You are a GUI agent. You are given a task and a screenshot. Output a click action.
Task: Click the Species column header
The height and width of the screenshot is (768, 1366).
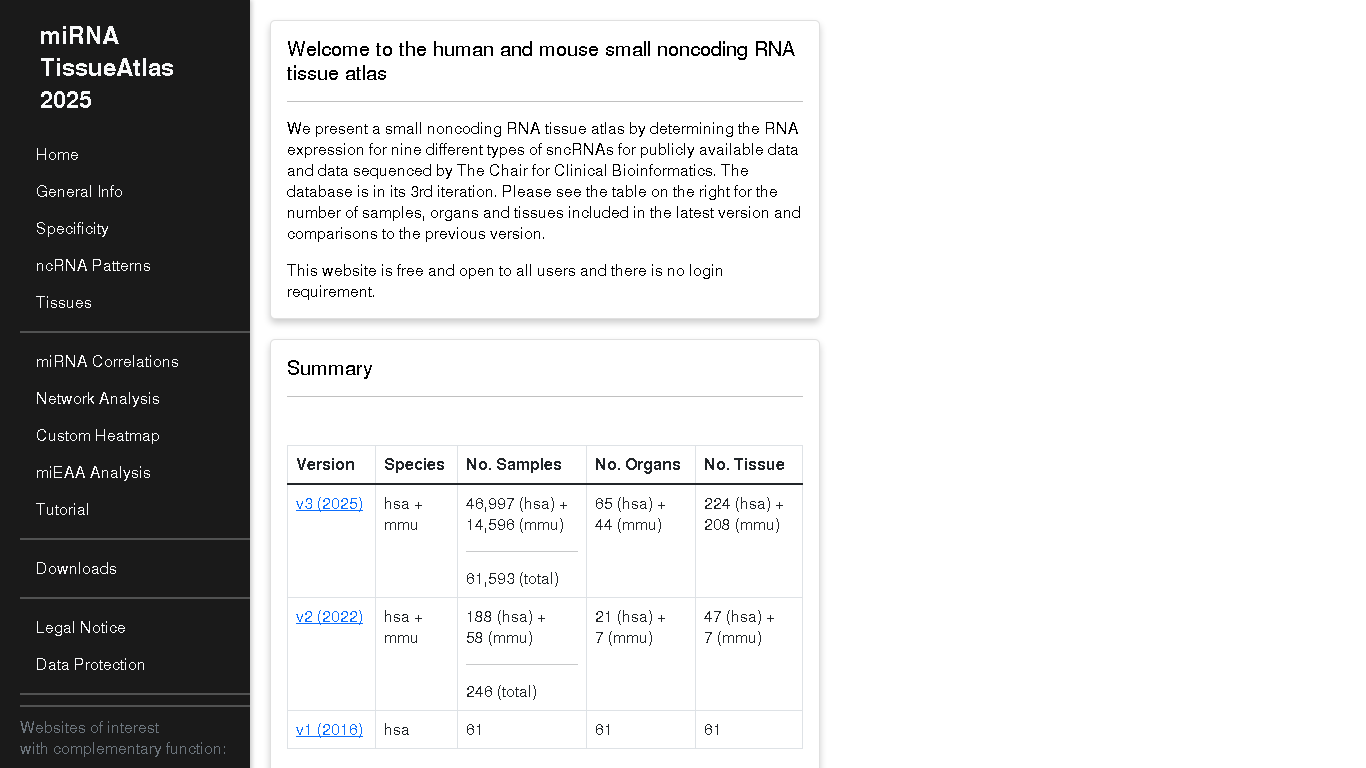414,465
